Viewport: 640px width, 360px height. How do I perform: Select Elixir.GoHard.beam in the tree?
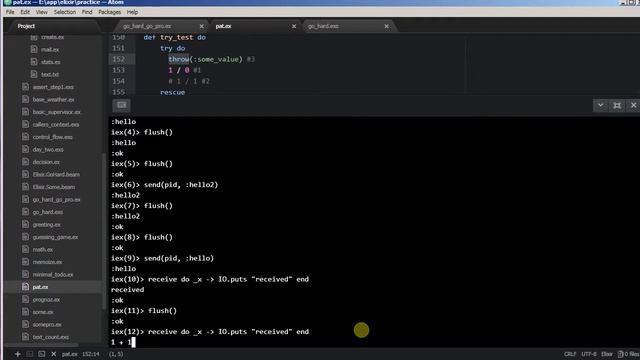pyautogui.click(x=56, y=174)
